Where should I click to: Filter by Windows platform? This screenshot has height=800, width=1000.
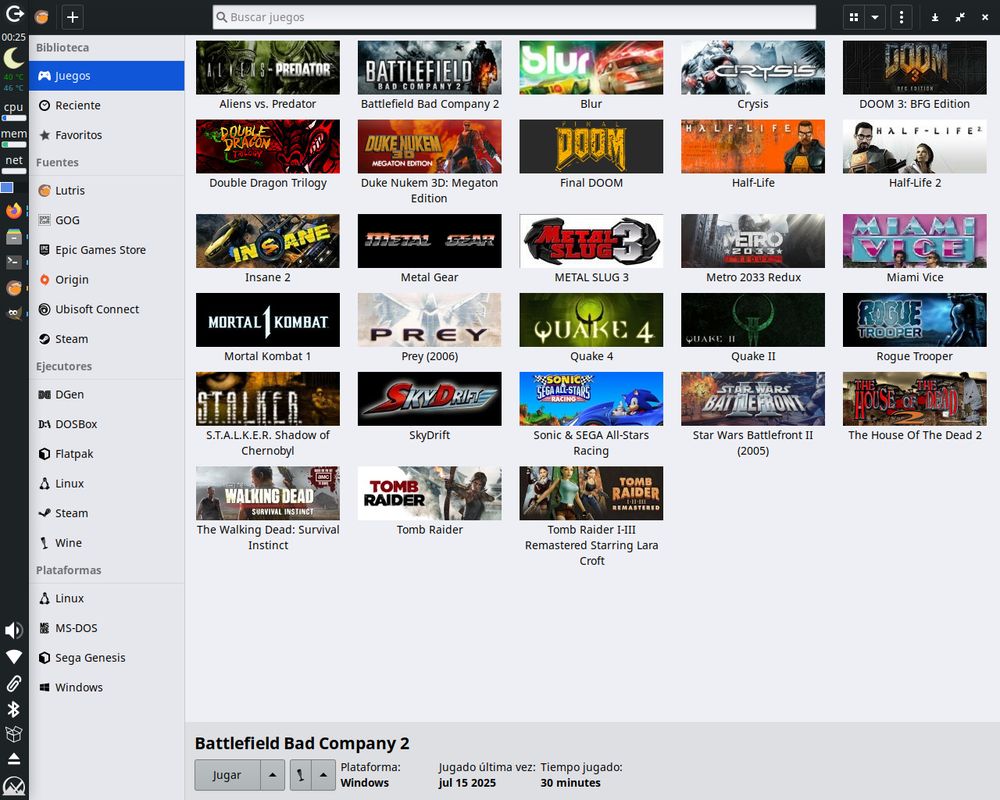pos(107,687)
